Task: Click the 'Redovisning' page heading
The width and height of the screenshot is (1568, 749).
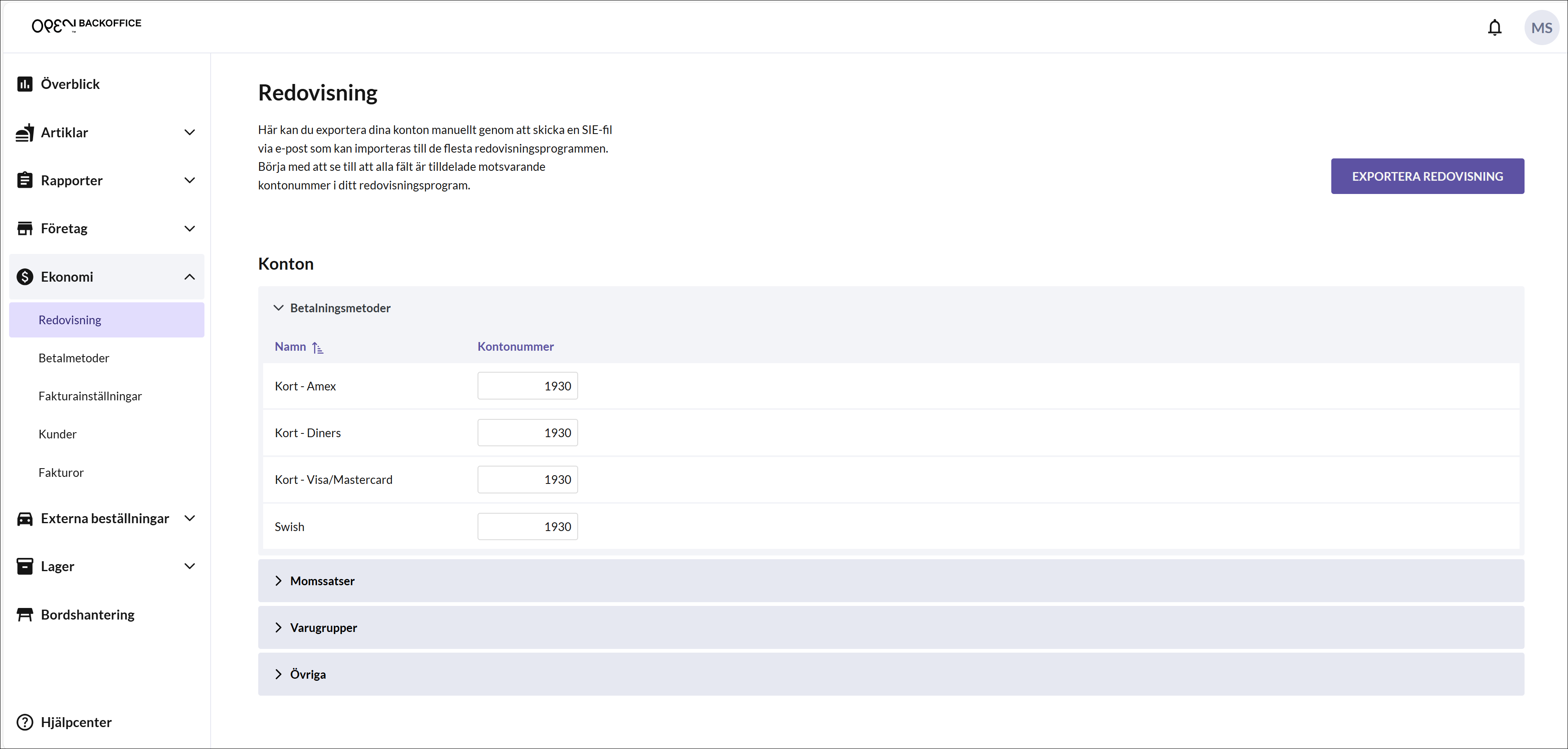Action: tap(318, 93)
